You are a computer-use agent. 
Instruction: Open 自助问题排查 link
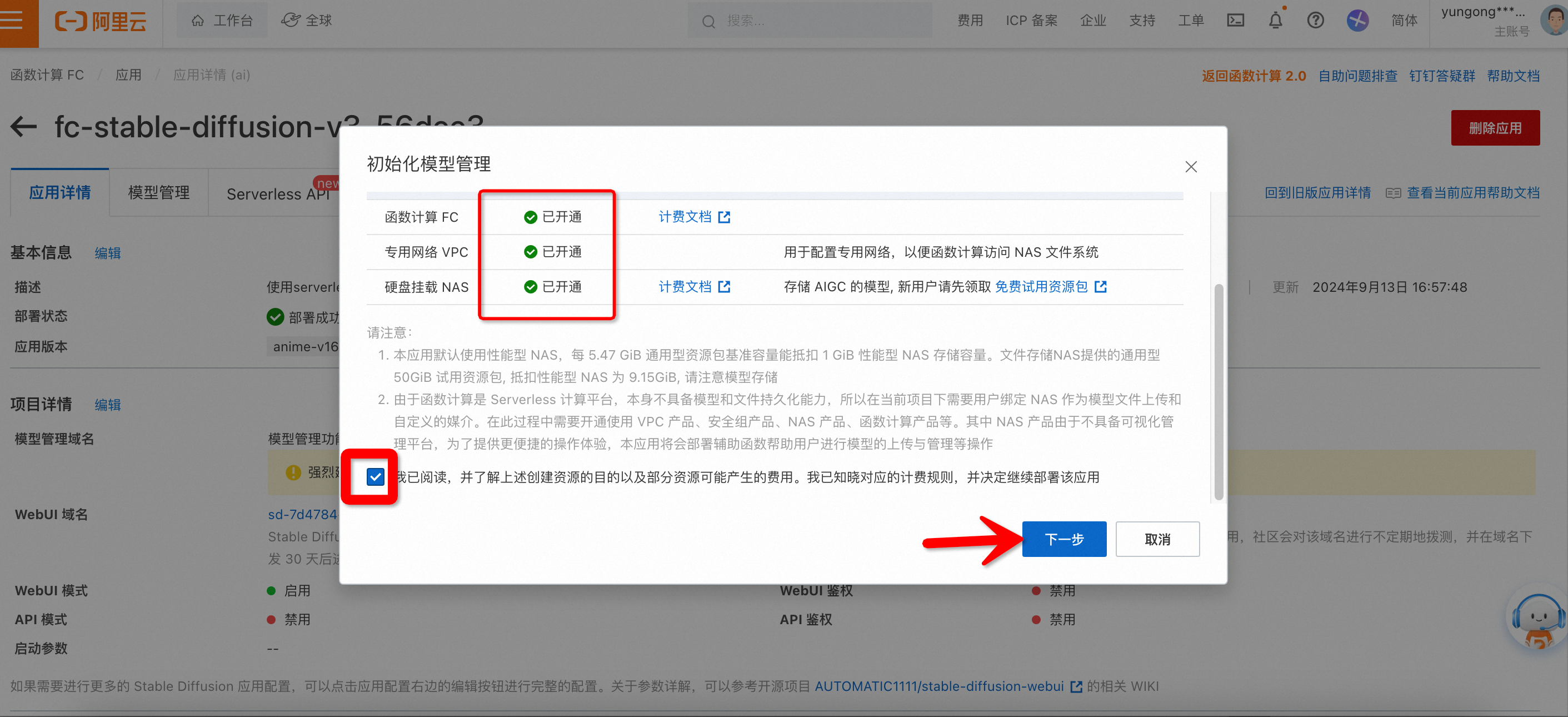(x=1357, y=76)
